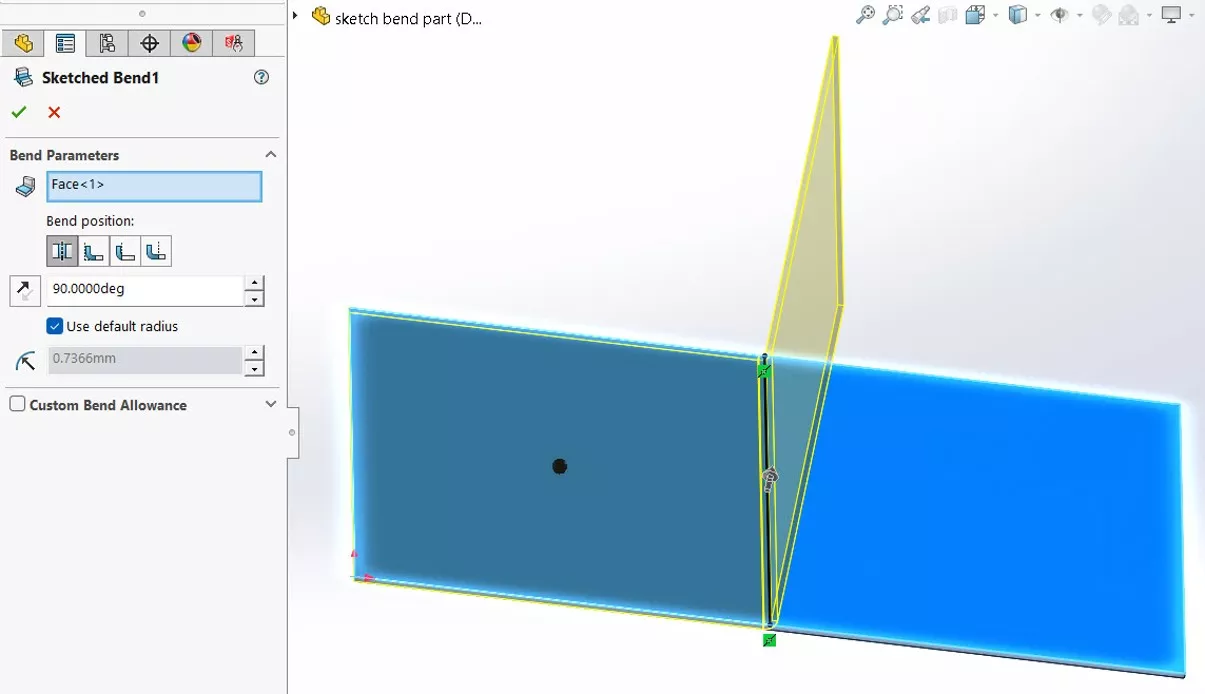Open the FeatureManager Design Tree tab
The width and height of the screenshot is (1205, 694).
pyautogui.click(x=23, y=43)
